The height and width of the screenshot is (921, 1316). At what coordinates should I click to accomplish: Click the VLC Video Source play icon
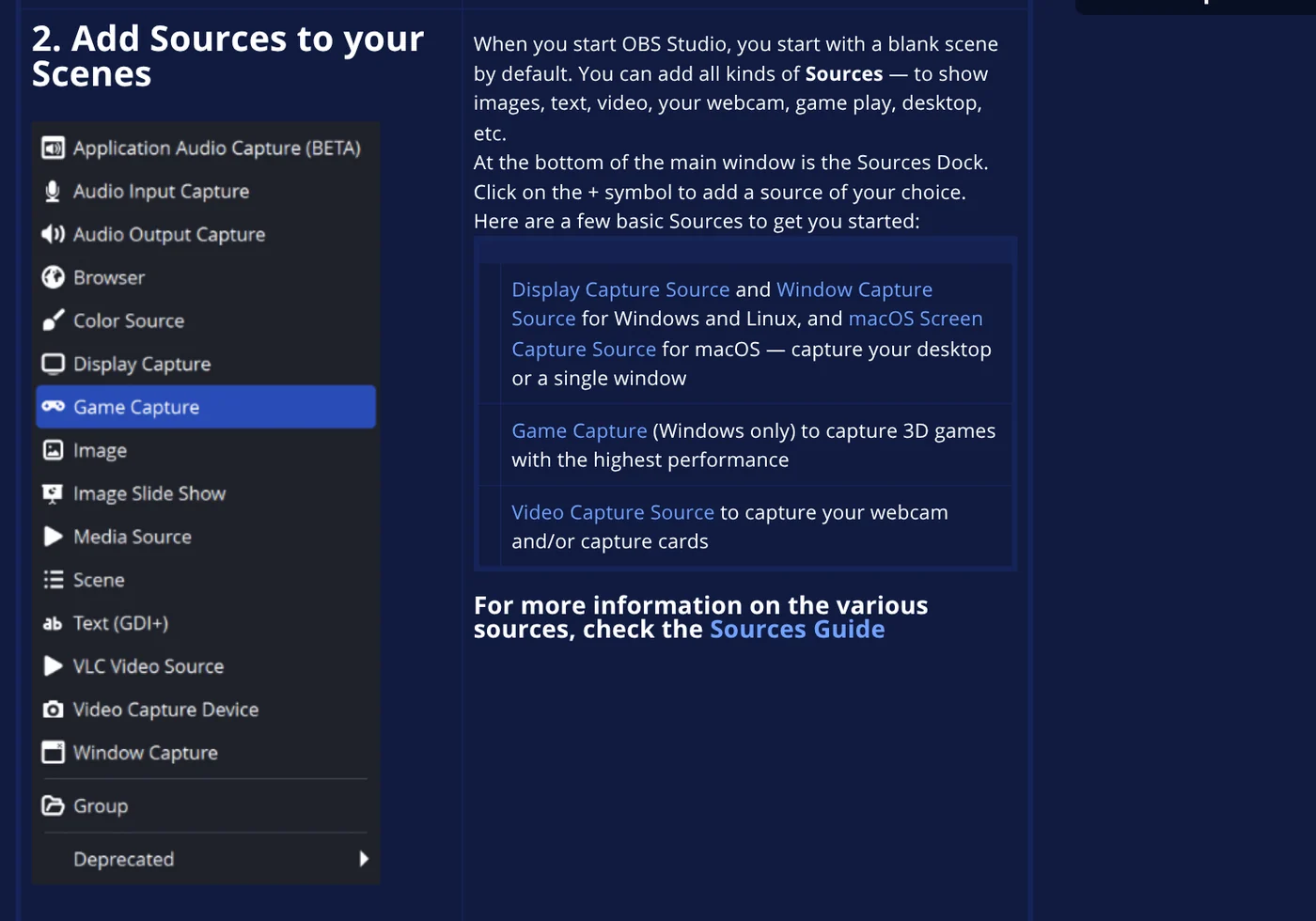click(x=54, y=666)
